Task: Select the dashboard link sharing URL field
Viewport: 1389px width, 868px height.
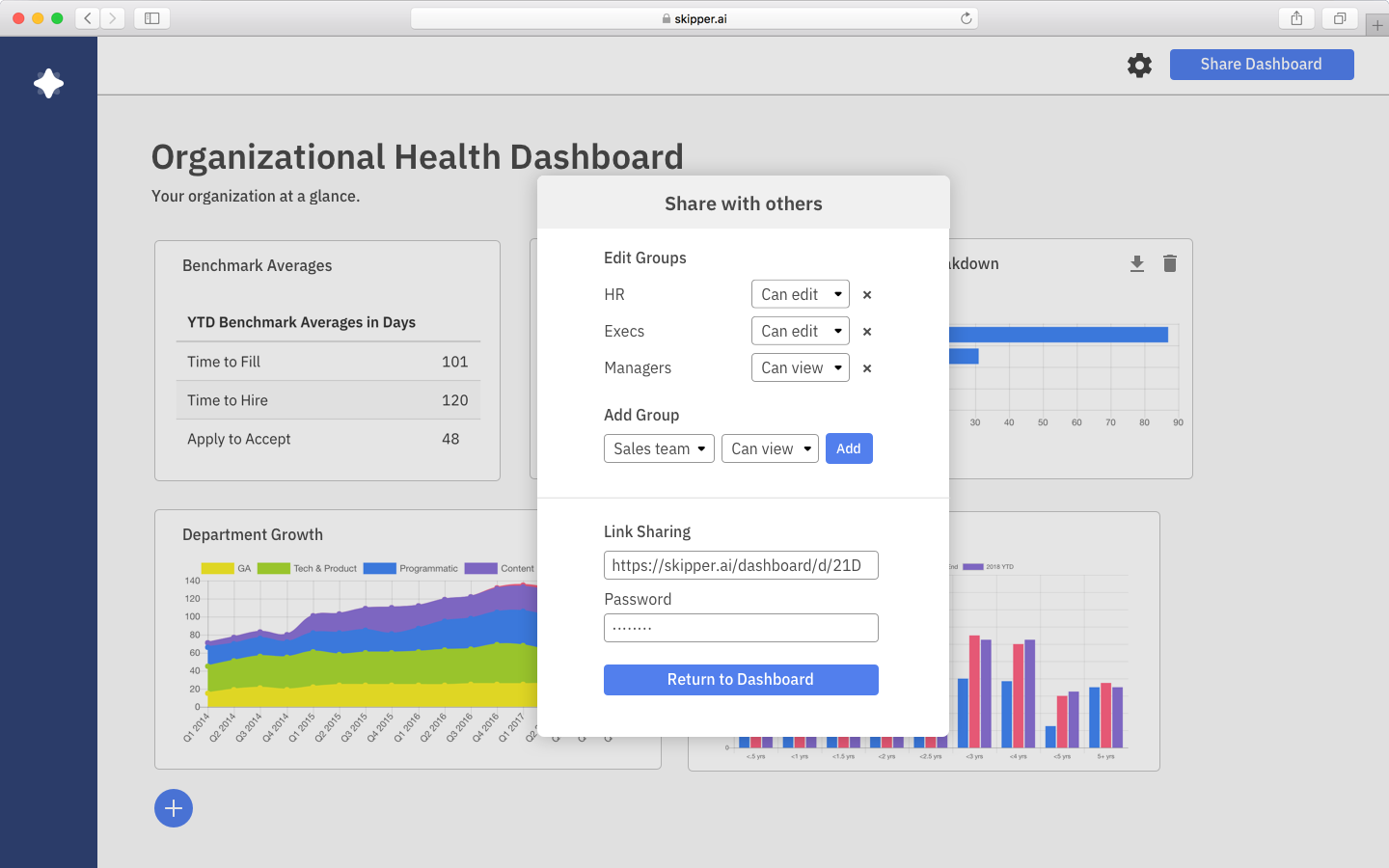Action: click(741, 565)
